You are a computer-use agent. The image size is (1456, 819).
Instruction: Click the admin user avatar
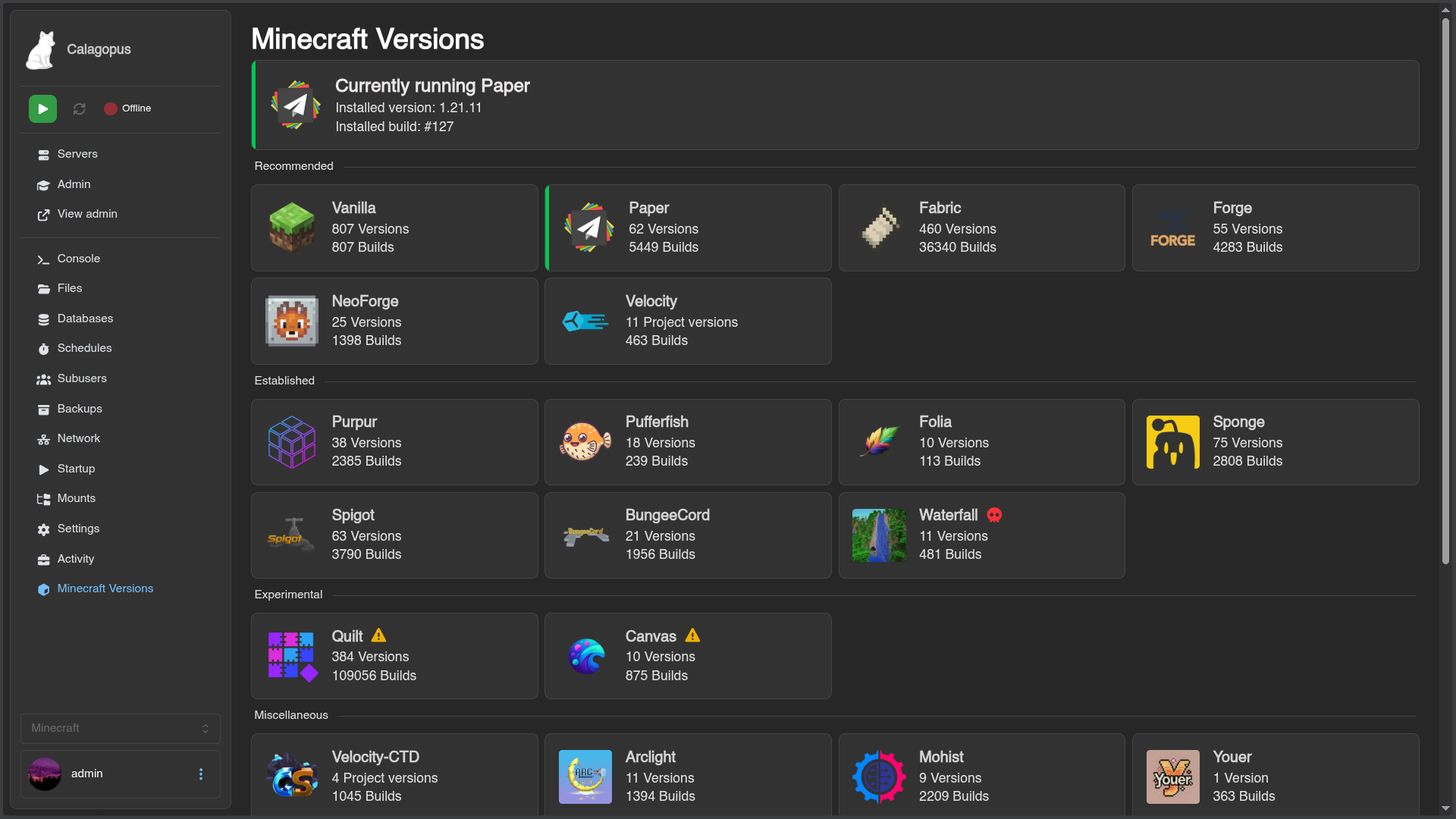click(45, 773)
